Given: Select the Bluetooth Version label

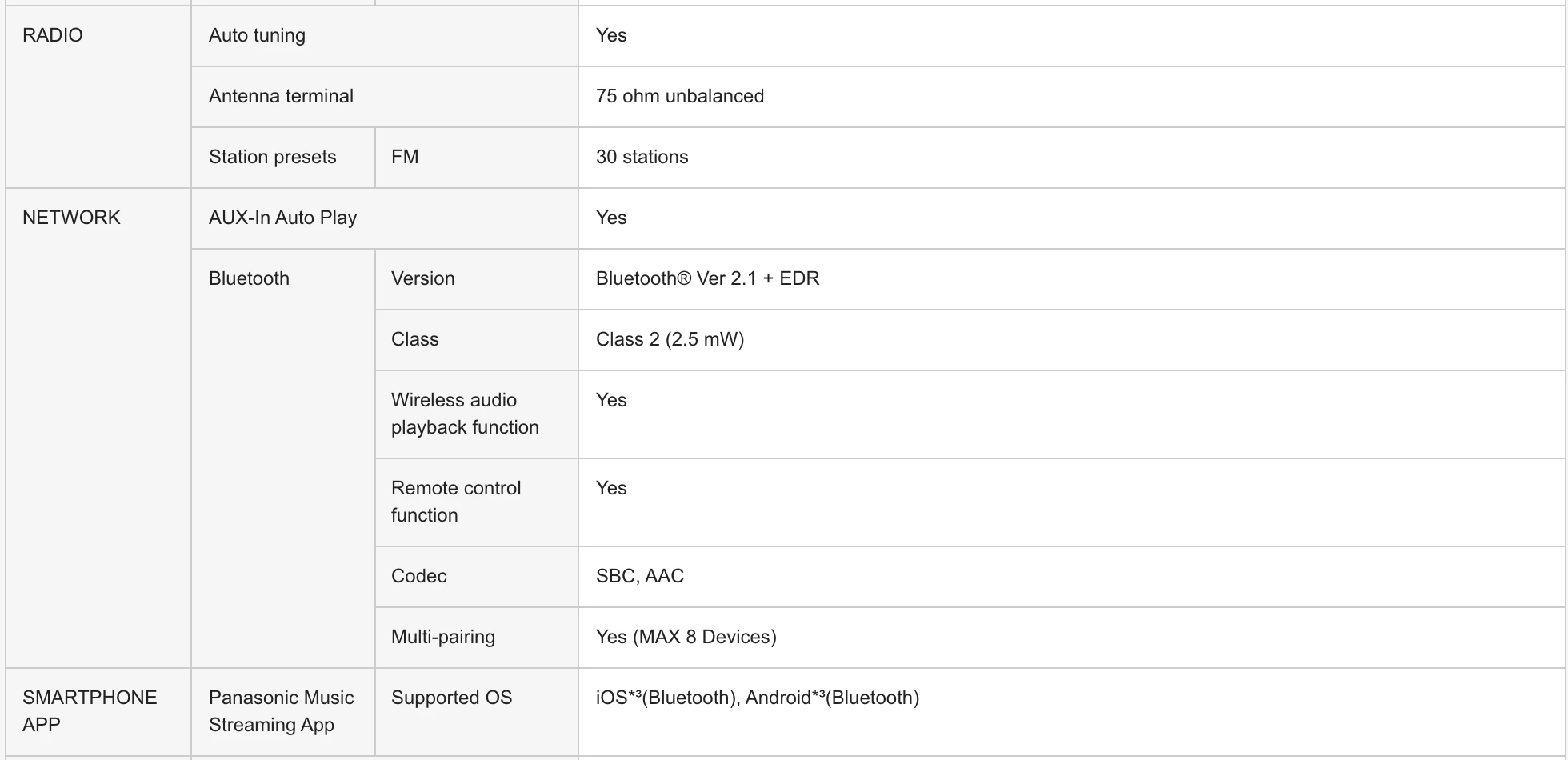Looking at the screenshot, I should pos(422,278).
